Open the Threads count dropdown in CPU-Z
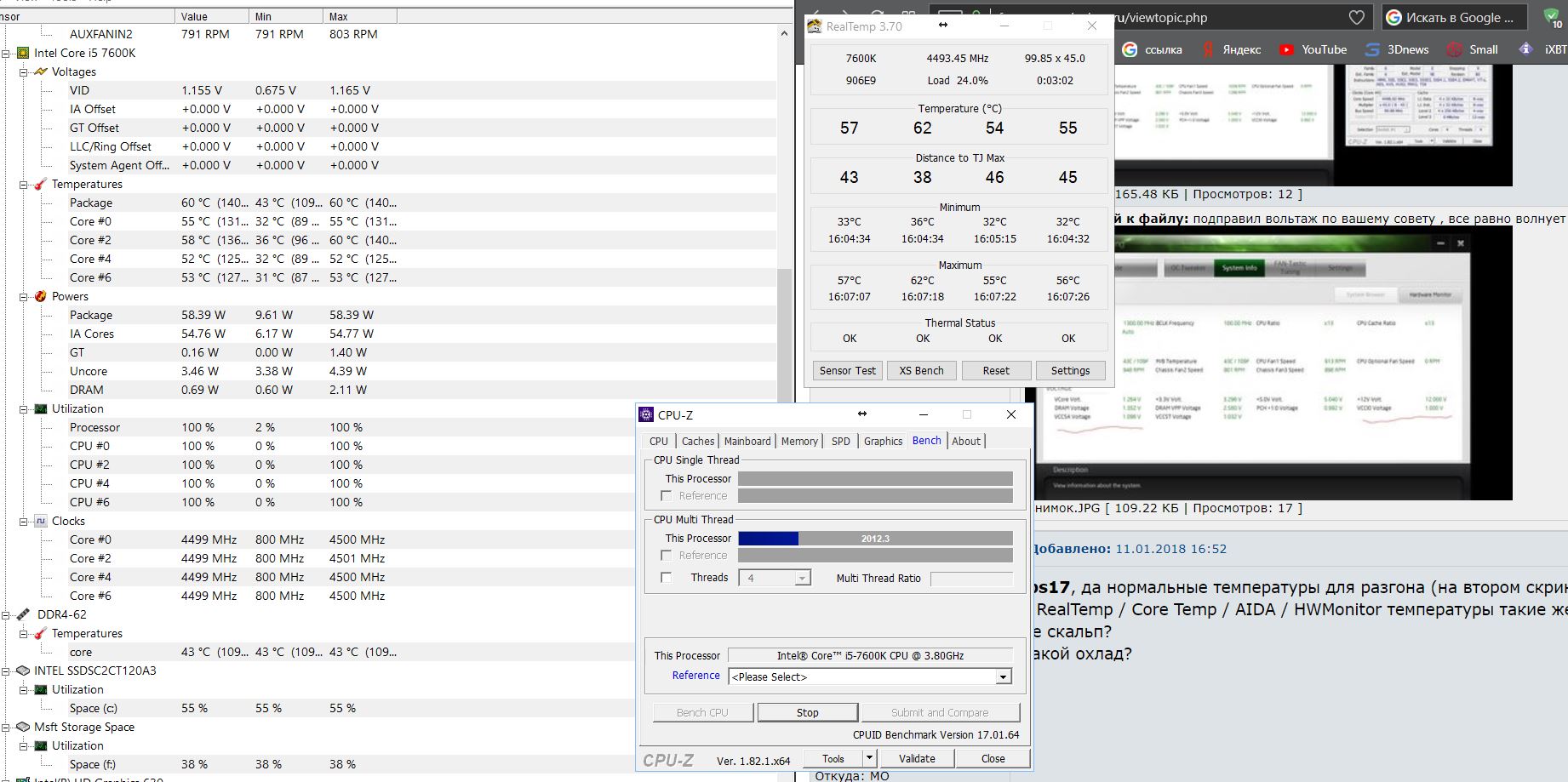 tap(802, 578)
